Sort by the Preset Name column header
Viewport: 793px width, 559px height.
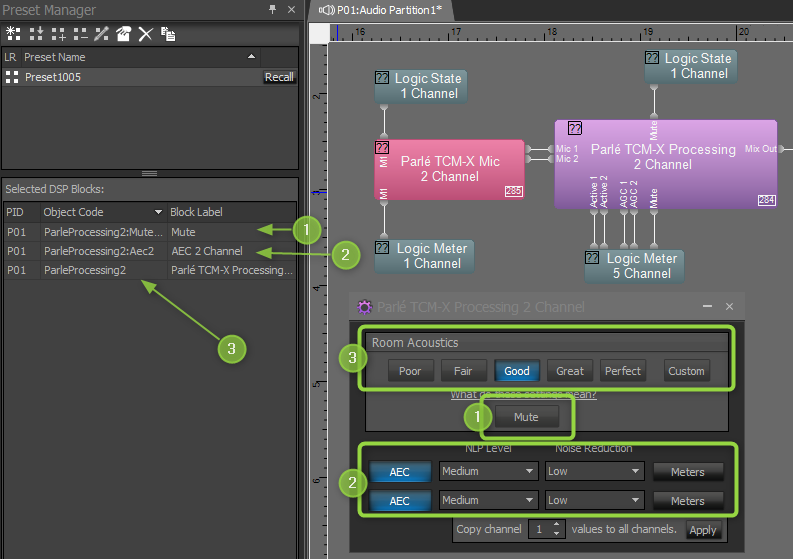pyautogui.click(x=140, y=57)
